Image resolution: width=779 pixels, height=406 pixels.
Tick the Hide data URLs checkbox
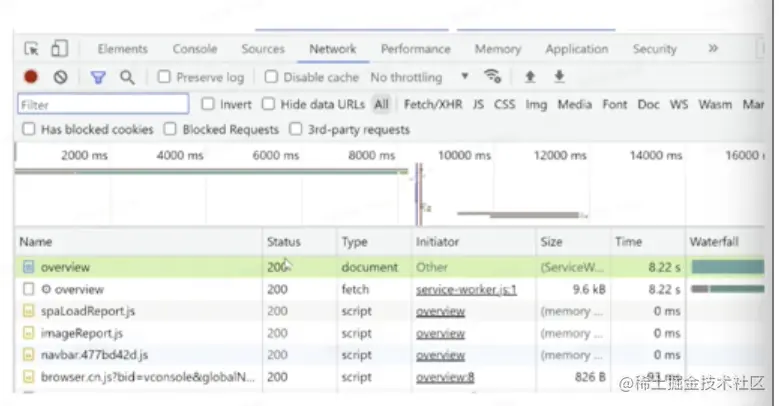pyautogui.click(x=269, y=104)
